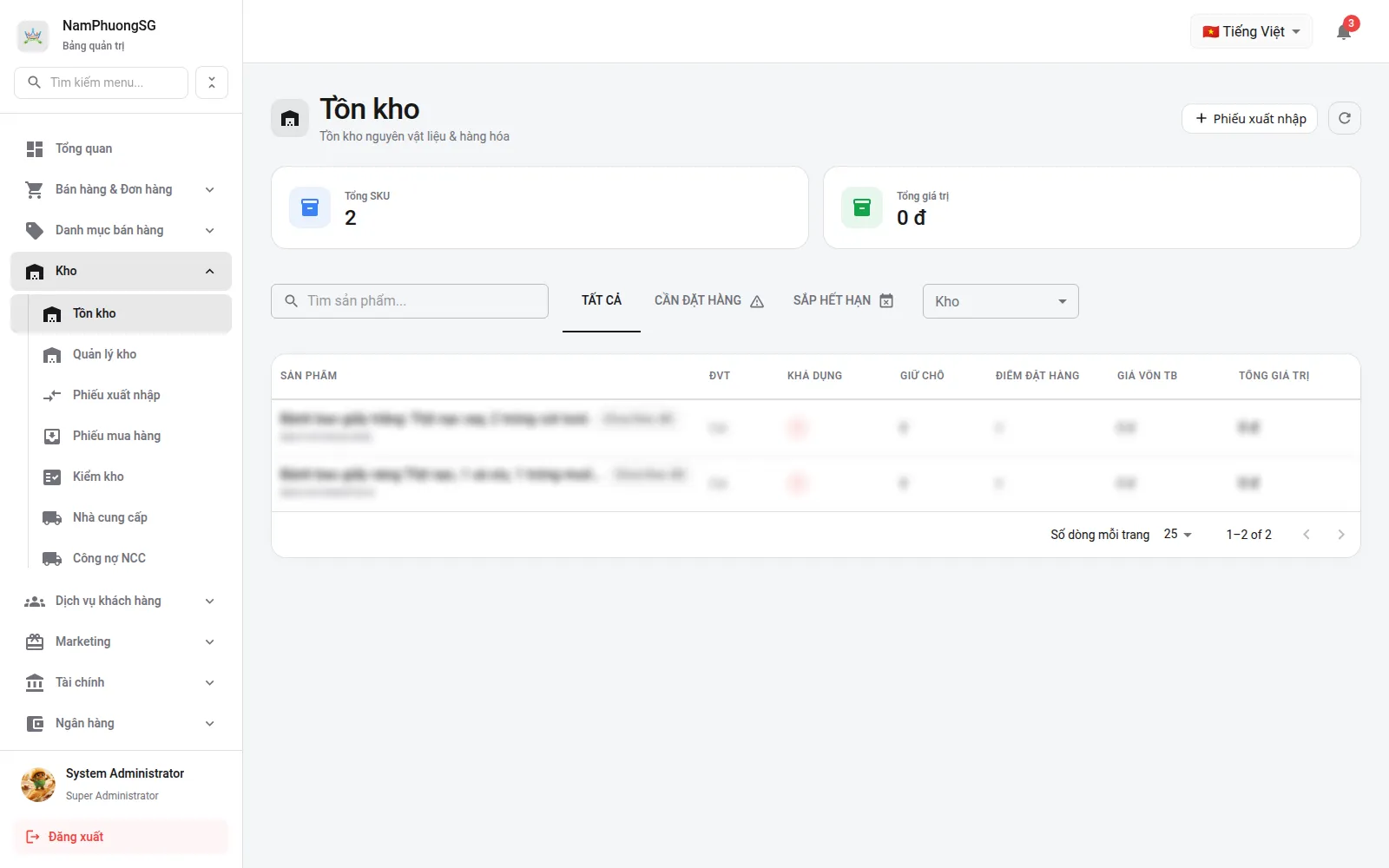Click the Phiếu xuất nhập button
Screen dimensions: 1389x868
(x=1249, y=118)
